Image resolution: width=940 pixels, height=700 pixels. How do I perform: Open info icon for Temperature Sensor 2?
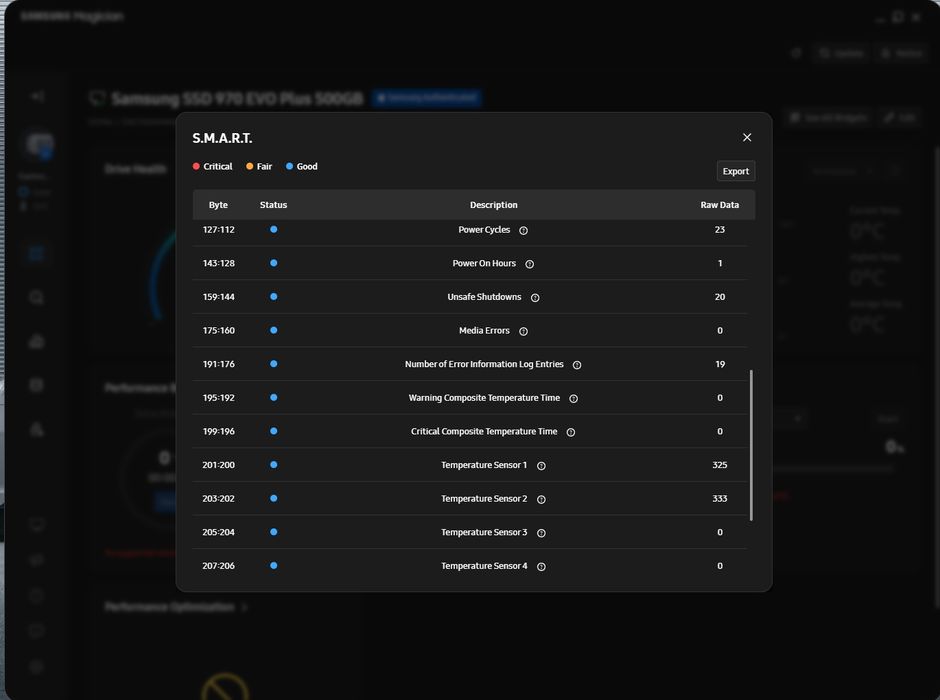pyautogui.click(x=541, y=499)
